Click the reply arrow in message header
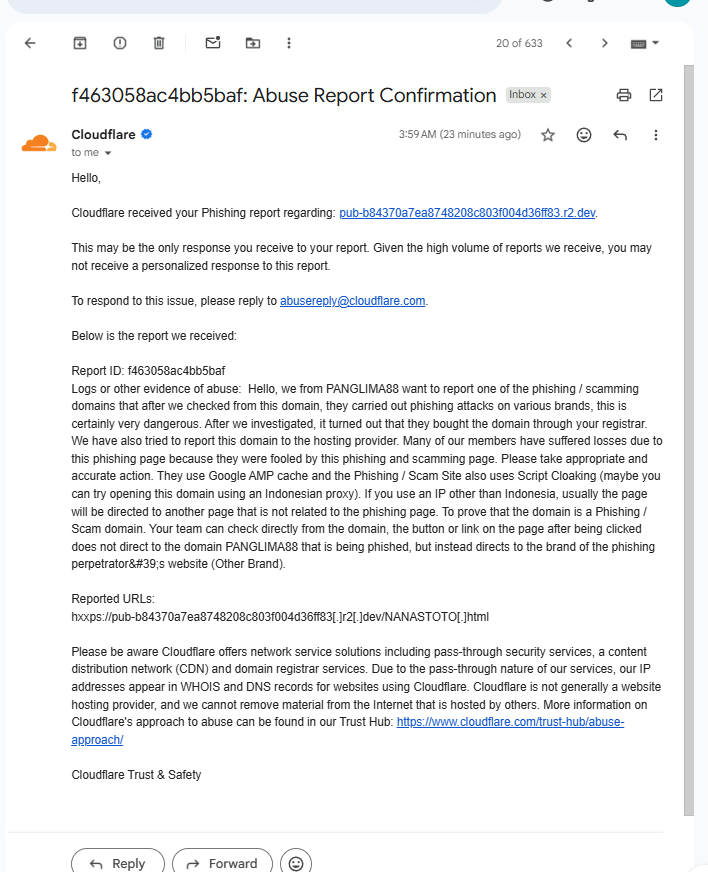Screen dimensions: 708x872 (x=620, y=135)
